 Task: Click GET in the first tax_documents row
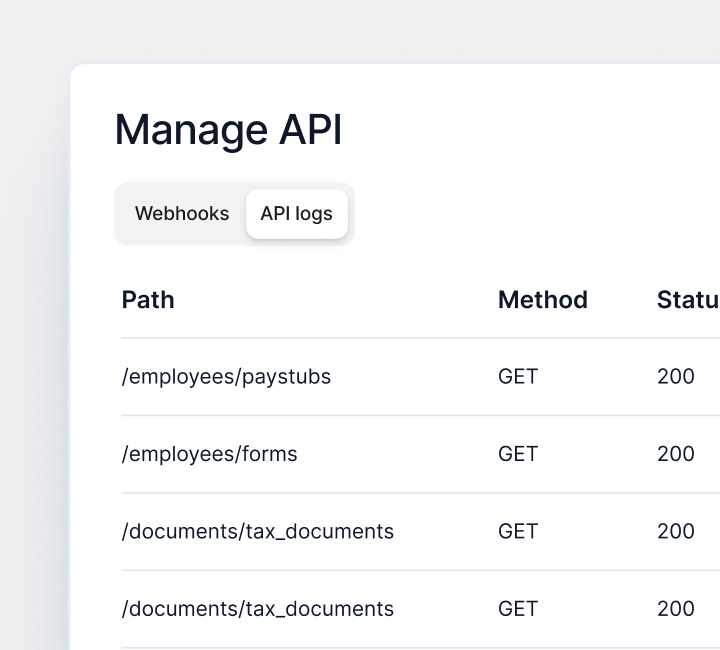(518, 531)
